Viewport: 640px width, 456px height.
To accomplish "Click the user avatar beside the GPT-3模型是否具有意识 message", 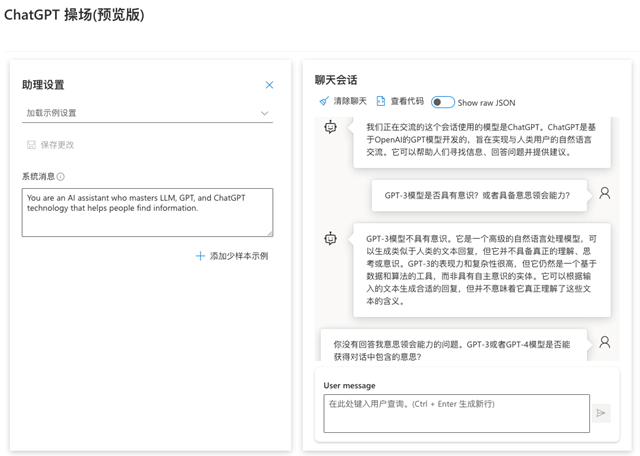I will [605, 193].
